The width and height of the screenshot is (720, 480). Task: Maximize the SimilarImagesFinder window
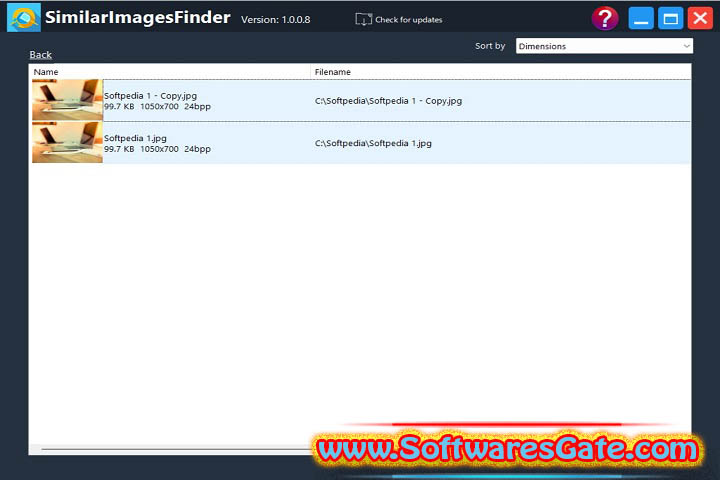[670, 18]
